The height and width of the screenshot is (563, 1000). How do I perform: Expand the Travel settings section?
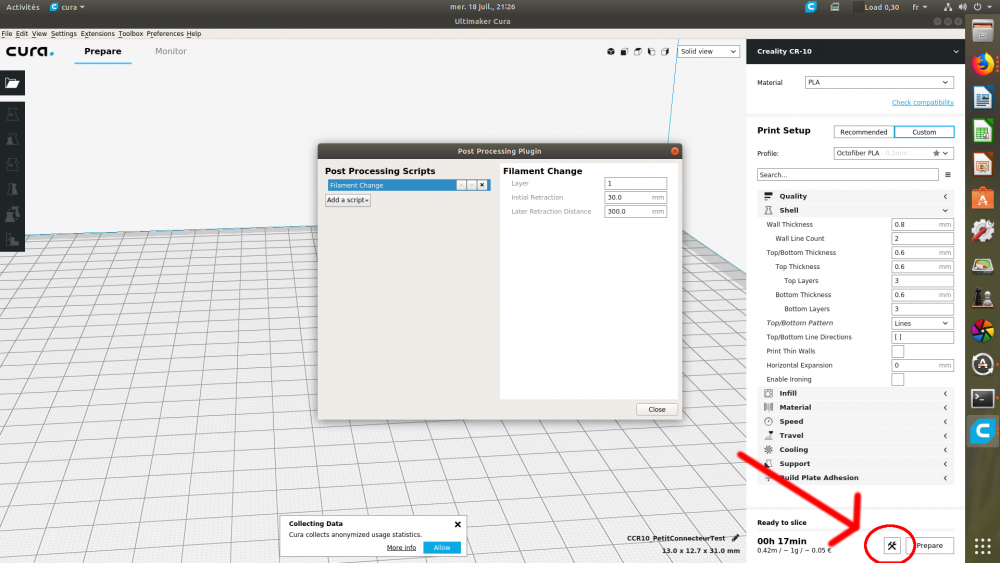click(x=855, y=435)
